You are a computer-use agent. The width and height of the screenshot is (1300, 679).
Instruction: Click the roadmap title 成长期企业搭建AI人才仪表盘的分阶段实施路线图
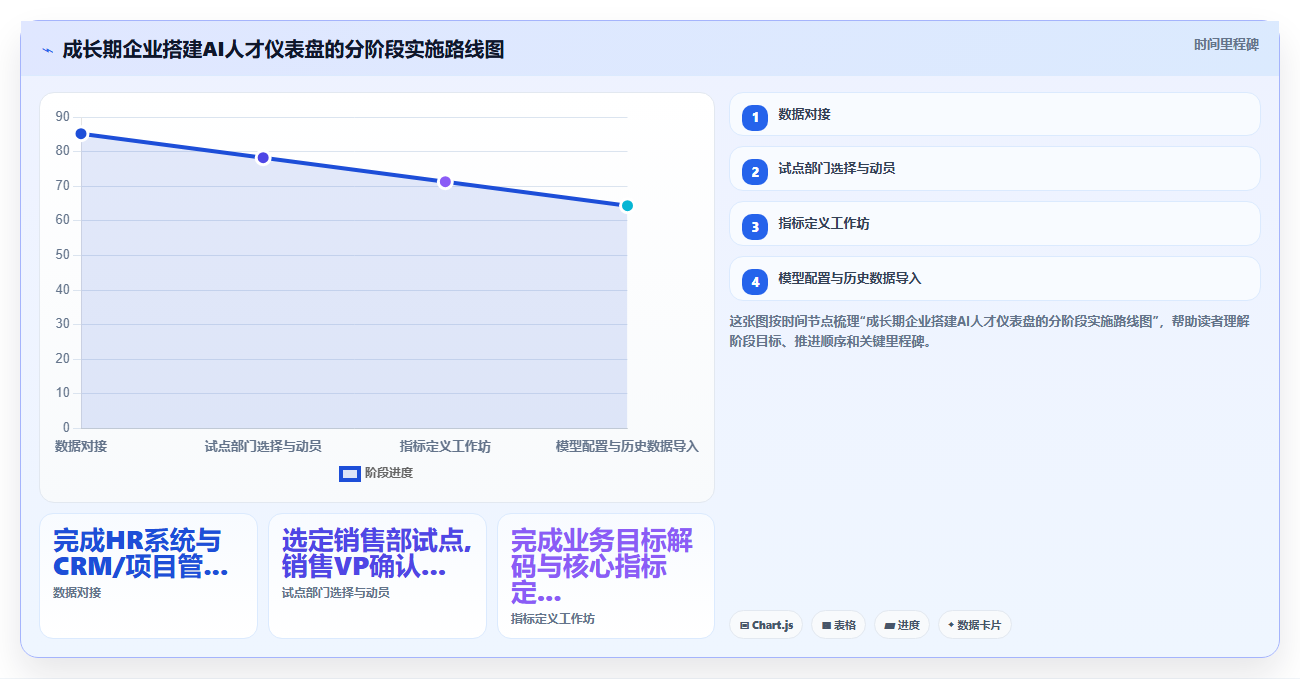click(x=283, y=49)
